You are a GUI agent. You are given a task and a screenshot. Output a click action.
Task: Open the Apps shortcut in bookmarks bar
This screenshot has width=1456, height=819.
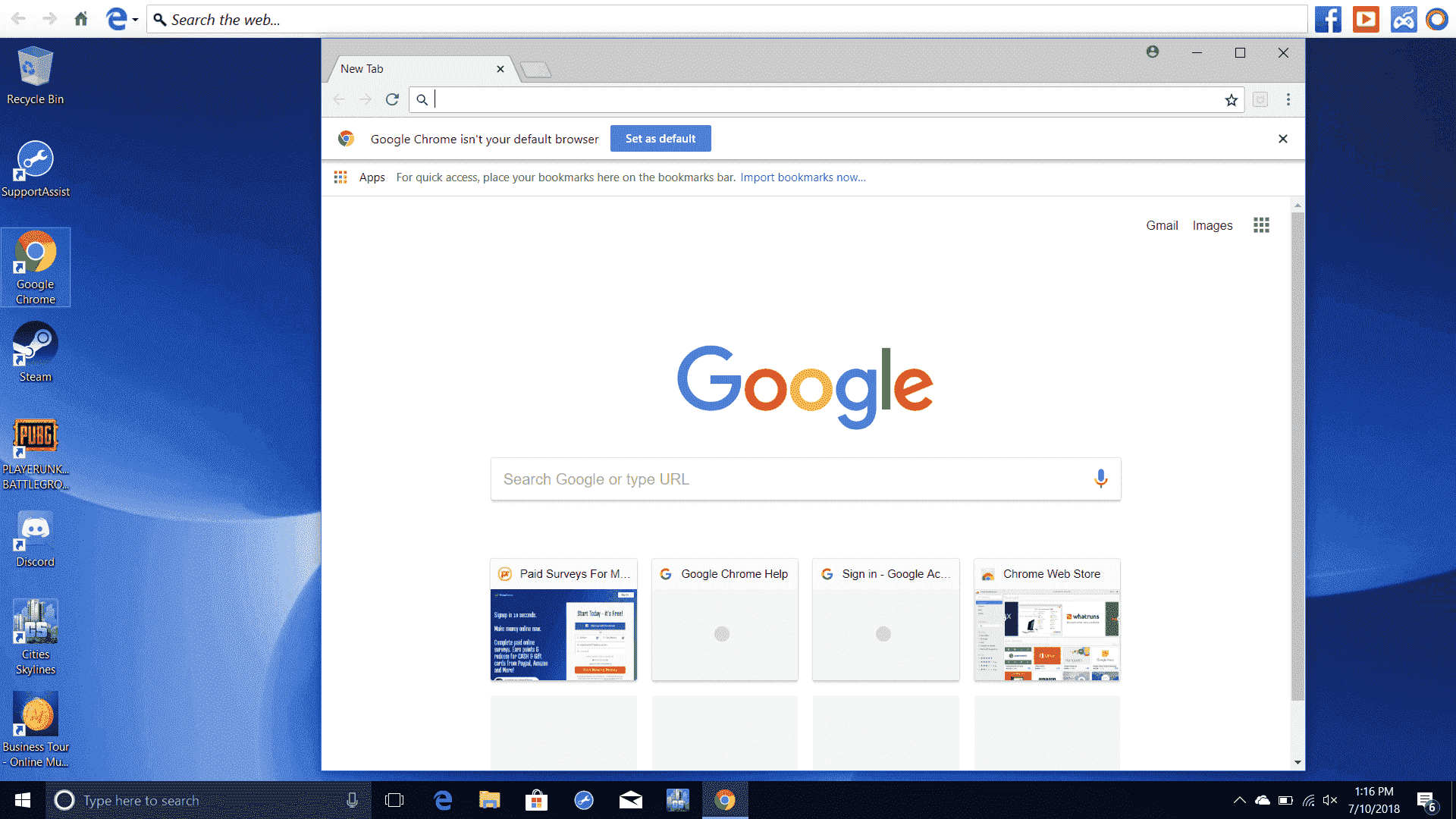(359, 177)
